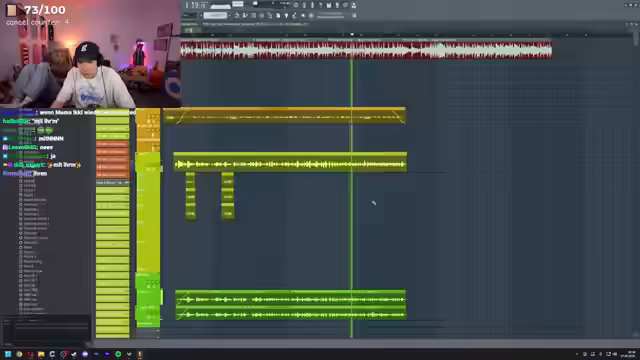Open Google Chrome from the taskbar
Image resolution: width=640 pixels, height=360 pixels.
[19, 354]
